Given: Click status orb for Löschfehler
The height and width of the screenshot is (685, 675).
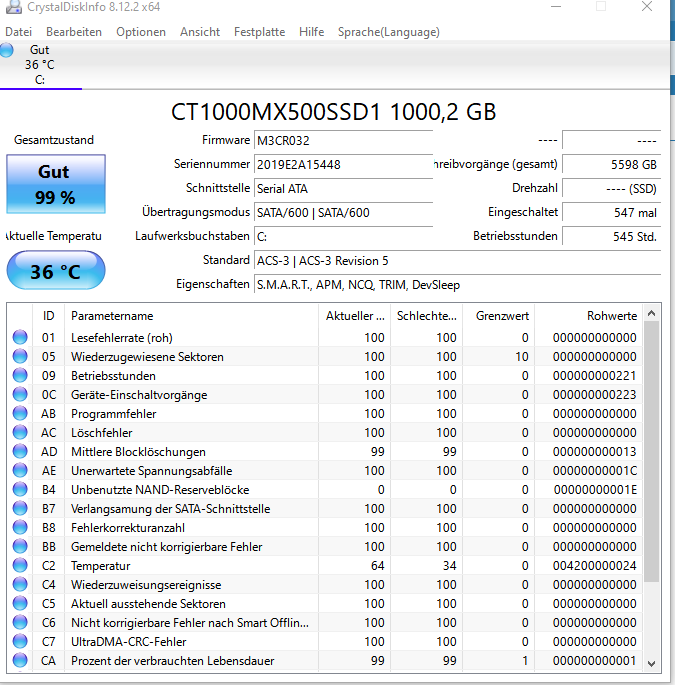Looking at the screenshot, I should [20, 432].
